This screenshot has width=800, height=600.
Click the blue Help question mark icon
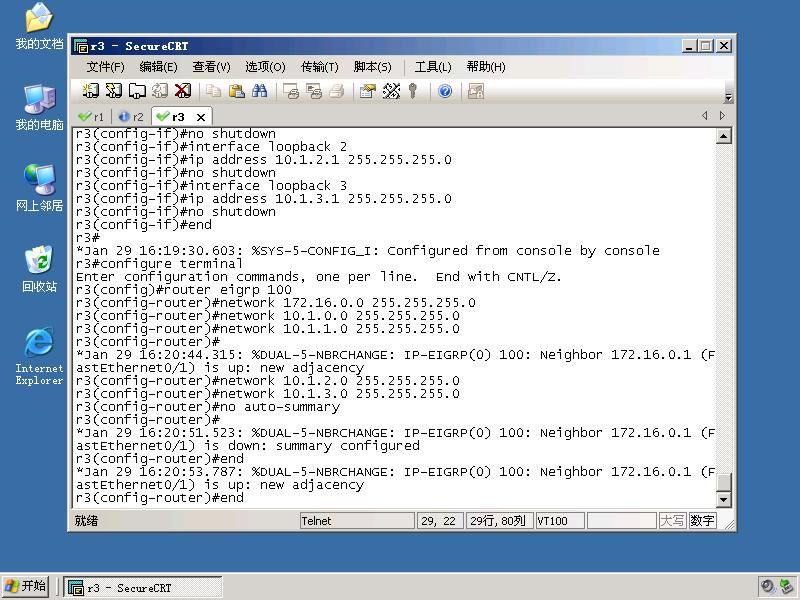(445, 91)
